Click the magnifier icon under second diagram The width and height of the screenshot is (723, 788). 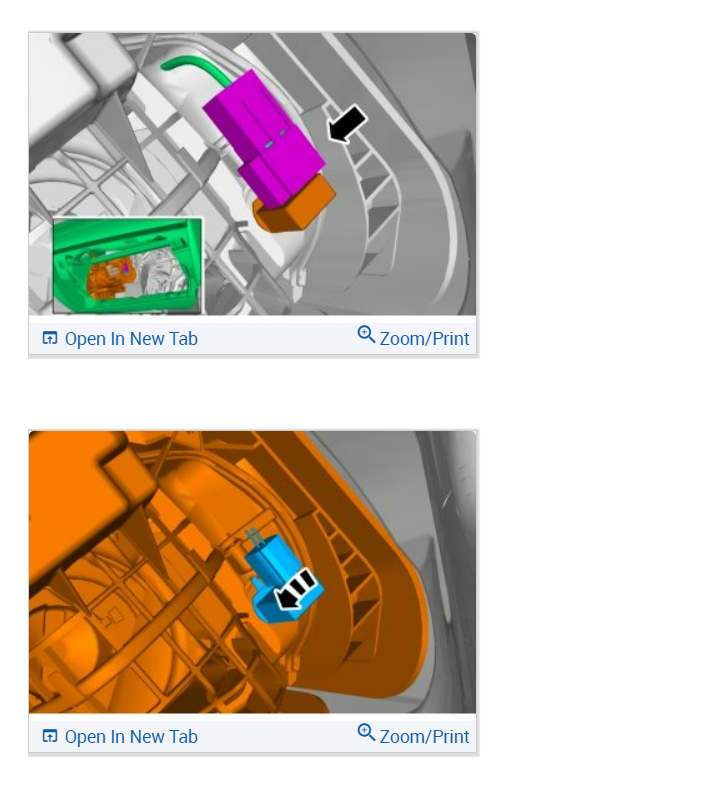click(366, 733)
